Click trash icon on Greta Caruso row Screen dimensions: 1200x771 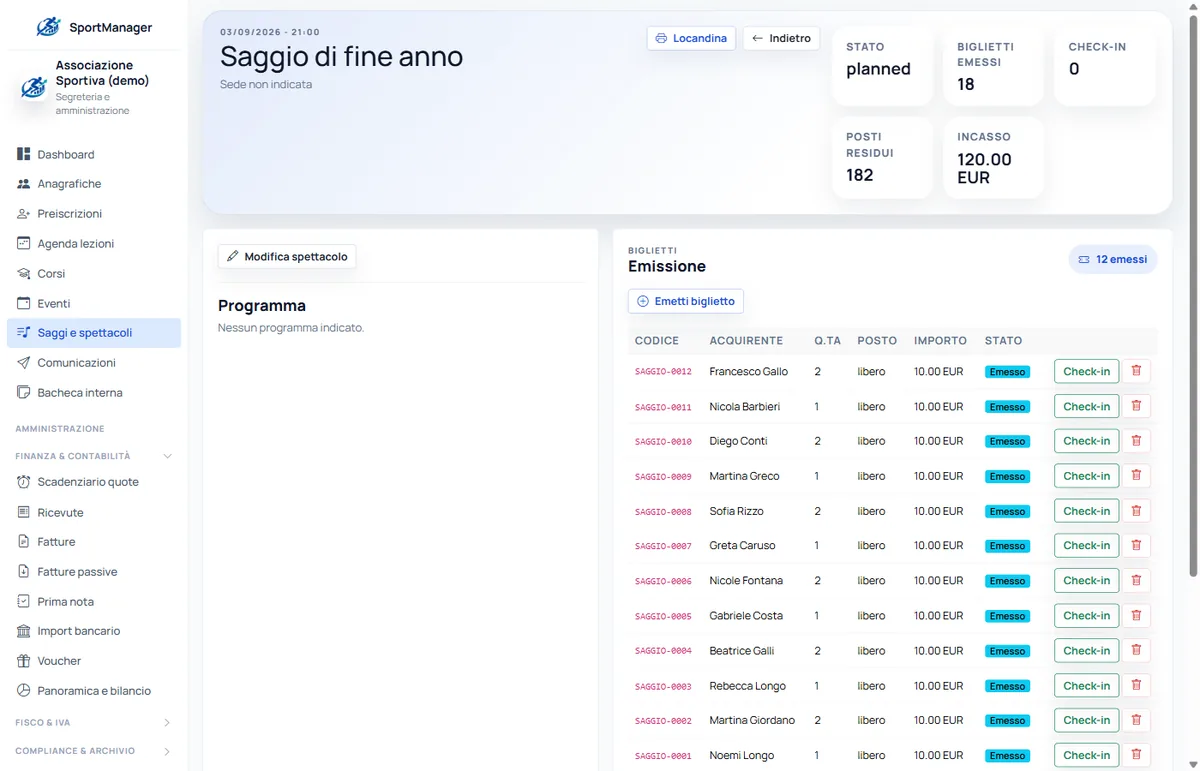coord(1136,545)
